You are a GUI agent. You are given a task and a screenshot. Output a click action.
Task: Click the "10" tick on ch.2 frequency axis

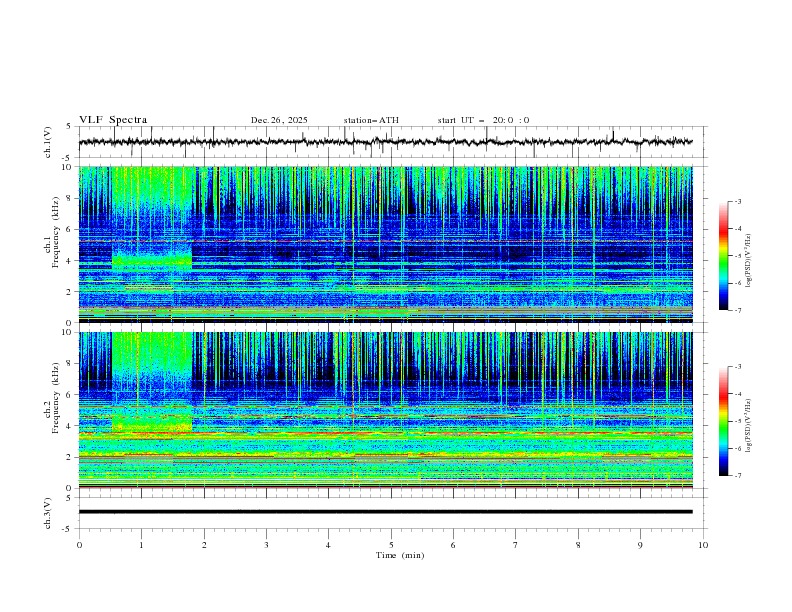(68, 332)
